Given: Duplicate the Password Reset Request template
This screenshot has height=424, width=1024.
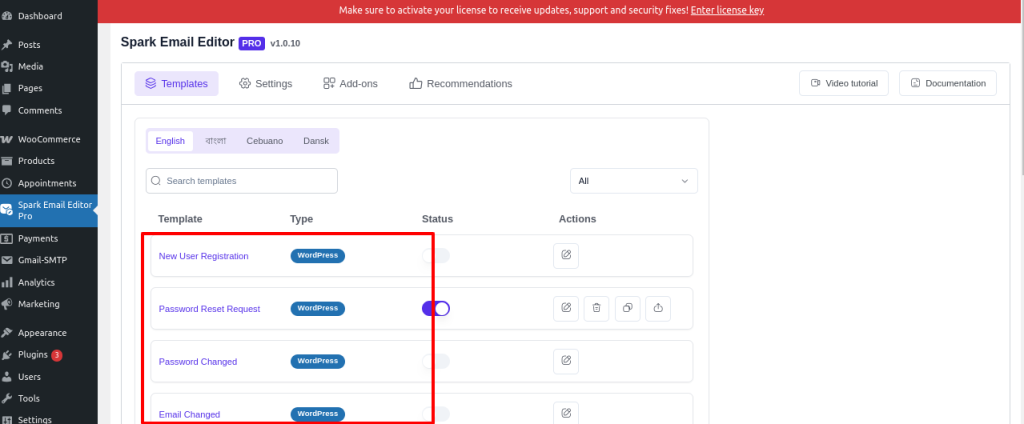Looking at the screenshot, I should 628,308.
